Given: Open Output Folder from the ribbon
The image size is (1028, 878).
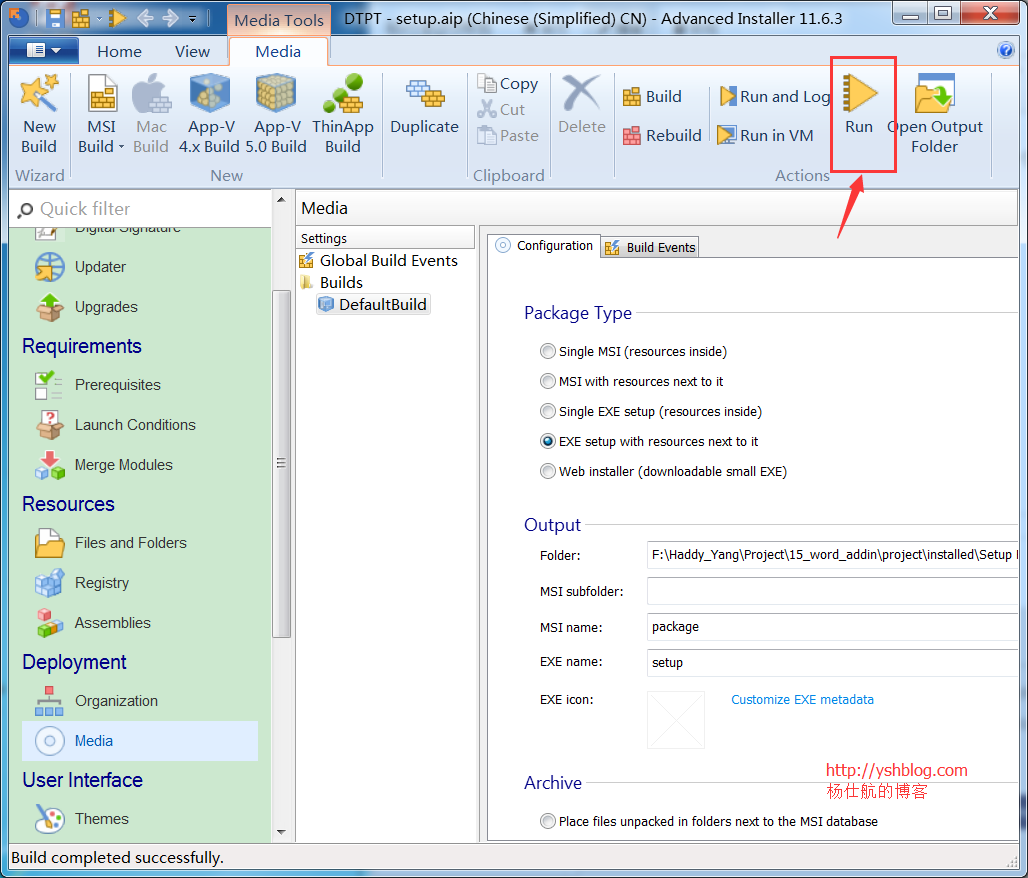Looking at the screenshot, I should tap(935, 114).
